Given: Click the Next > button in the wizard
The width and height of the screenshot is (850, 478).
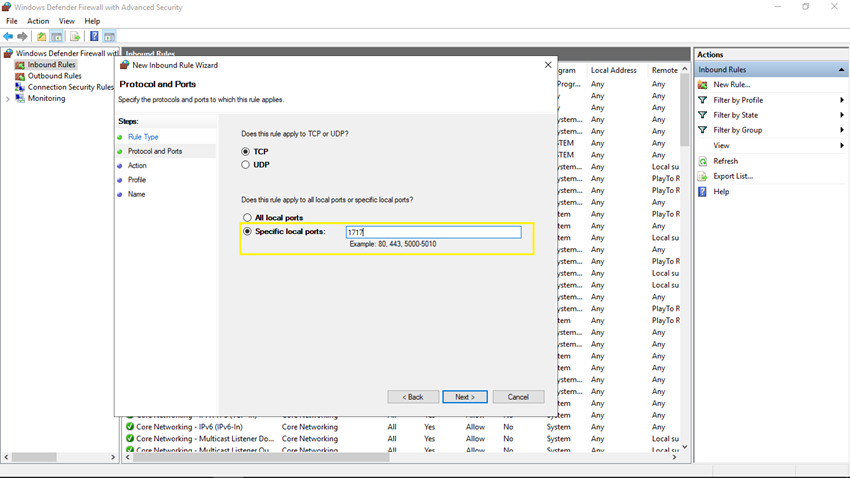Looking at the screenshot, I should (x=465, y=397).
